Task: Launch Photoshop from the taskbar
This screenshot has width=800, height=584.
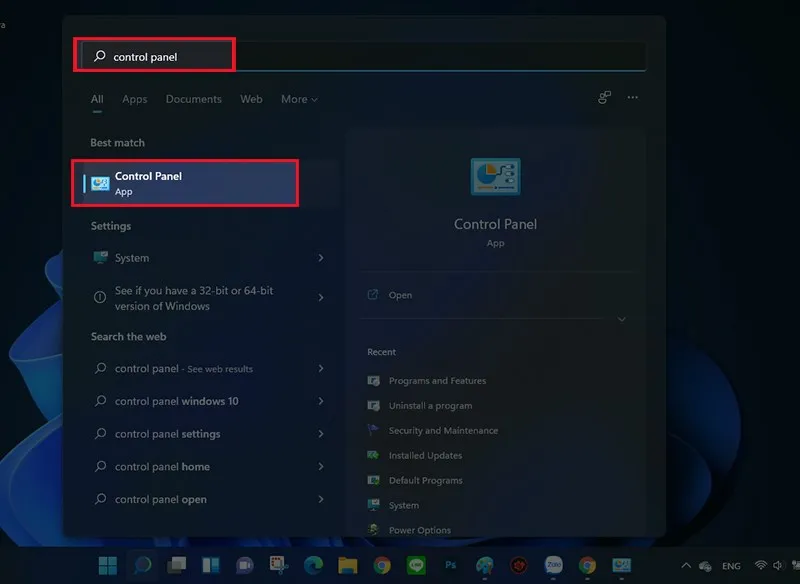Action: (450, 566)
